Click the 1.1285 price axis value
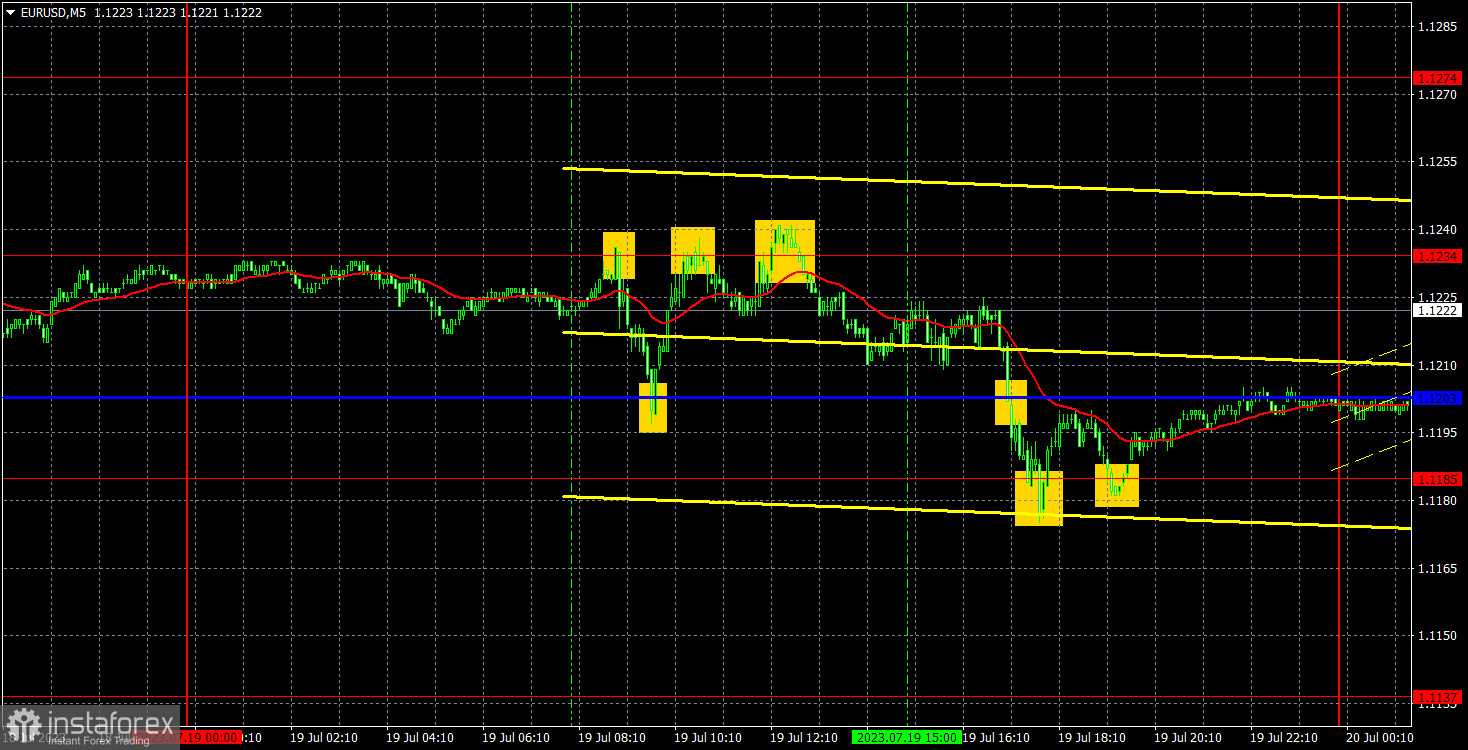The height and width of the screenshot is (750, 1468). 1436,26
